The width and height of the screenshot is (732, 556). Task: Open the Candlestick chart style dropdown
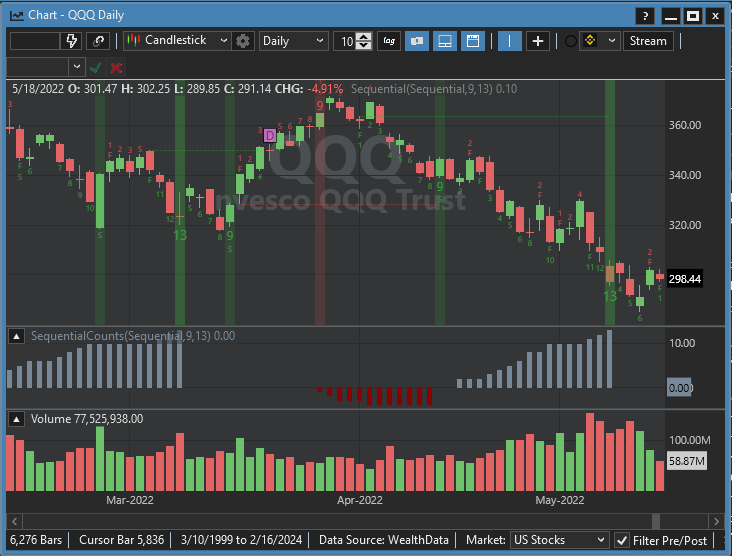(x=176, y=41)
